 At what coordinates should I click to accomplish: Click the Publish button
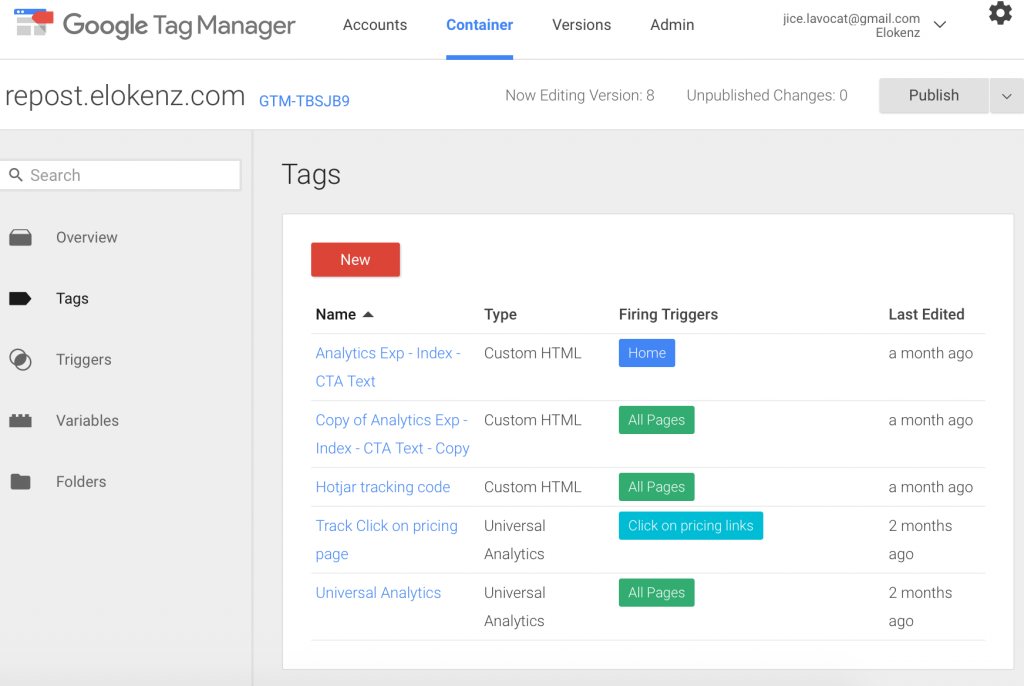pyautogui.click(x=933, y=96)
